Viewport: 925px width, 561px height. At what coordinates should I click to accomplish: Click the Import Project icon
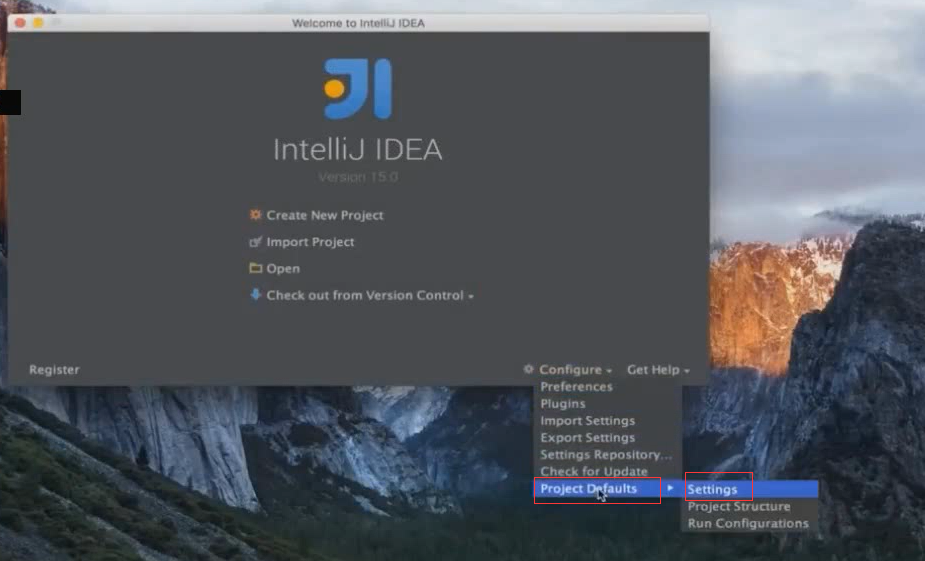255,242
